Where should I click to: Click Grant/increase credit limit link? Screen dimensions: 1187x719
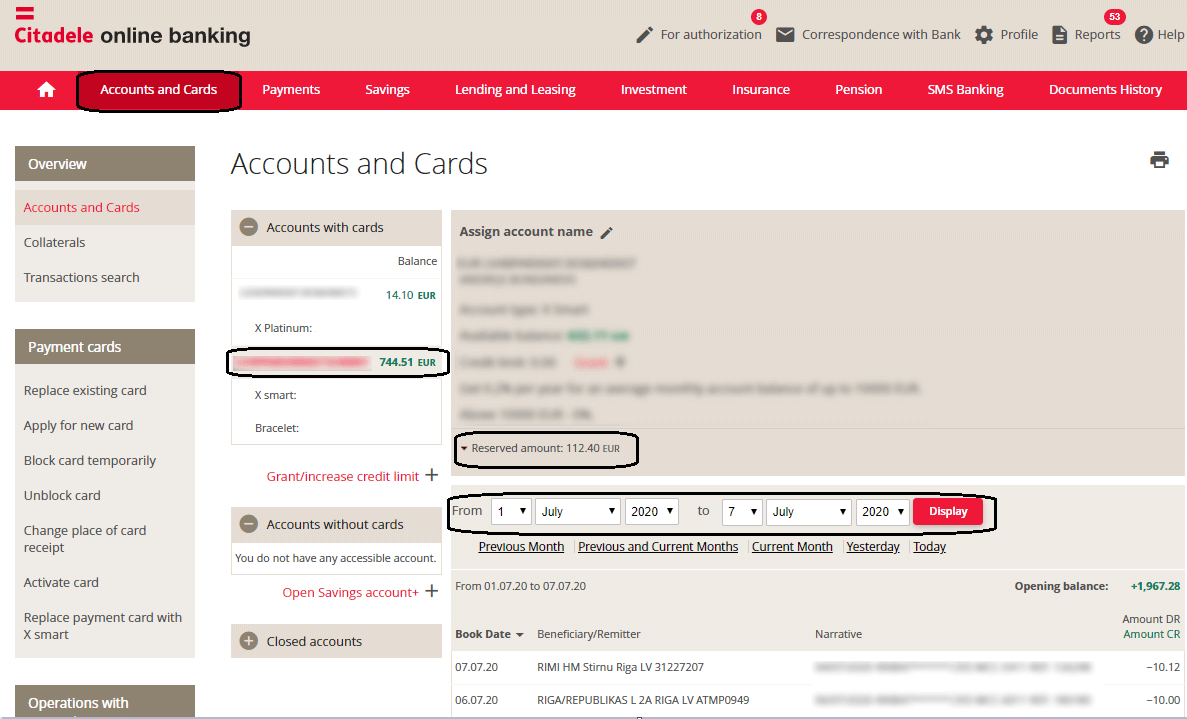[342, 477]
